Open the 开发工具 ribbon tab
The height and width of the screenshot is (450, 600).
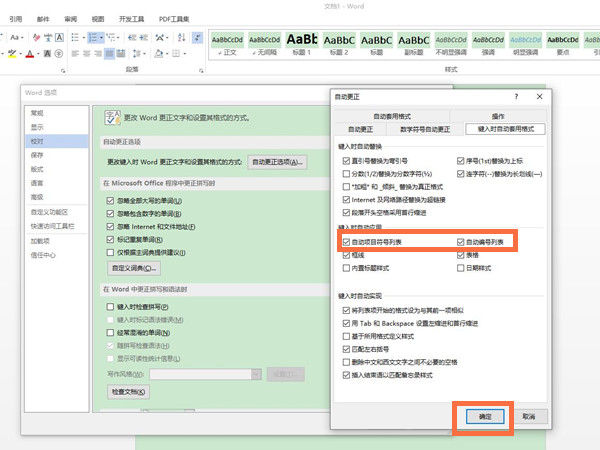[131, 18]
